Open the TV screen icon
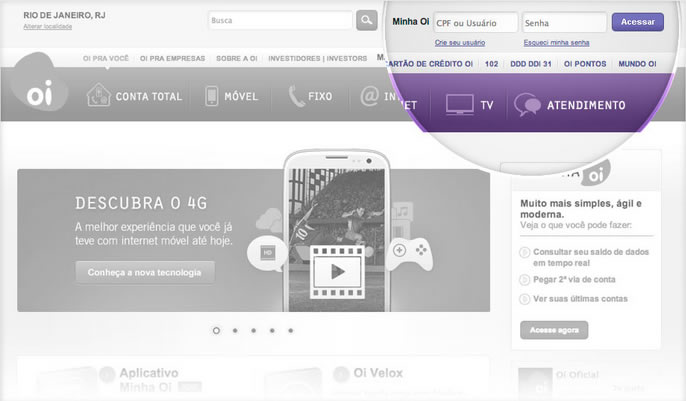Image resolution: width=686 pixels, height=401 pixels. coord(459,104)
